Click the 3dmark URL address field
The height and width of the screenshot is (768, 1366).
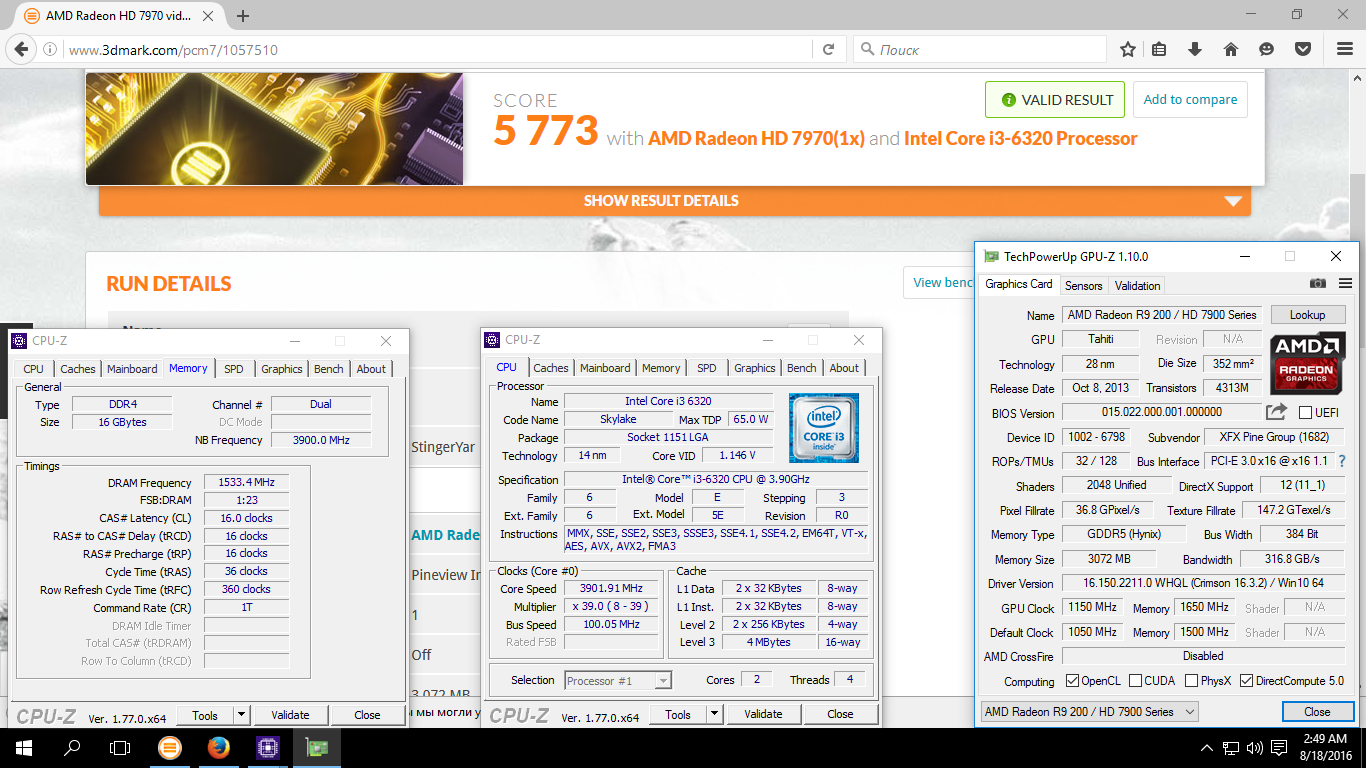point(440,49)
